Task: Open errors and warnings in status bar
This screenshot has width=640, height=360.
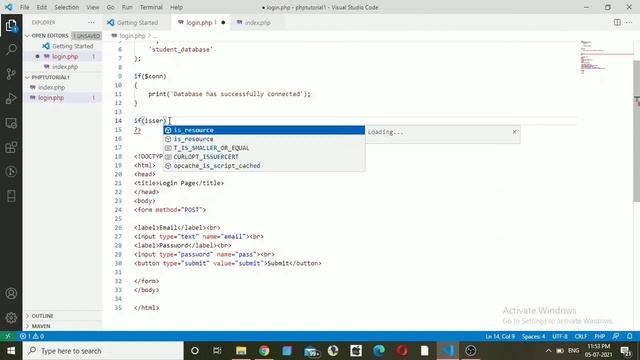Action: (x=32, y=336)
